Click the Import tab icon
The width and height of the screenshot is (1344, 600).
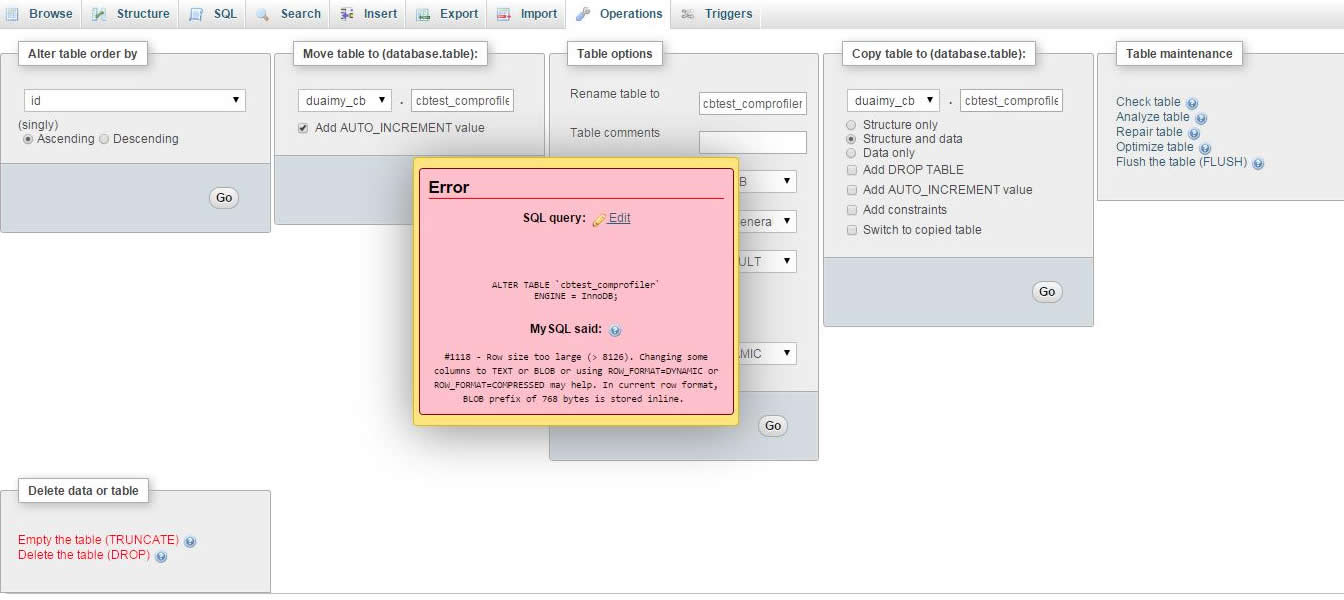point(504,14)
